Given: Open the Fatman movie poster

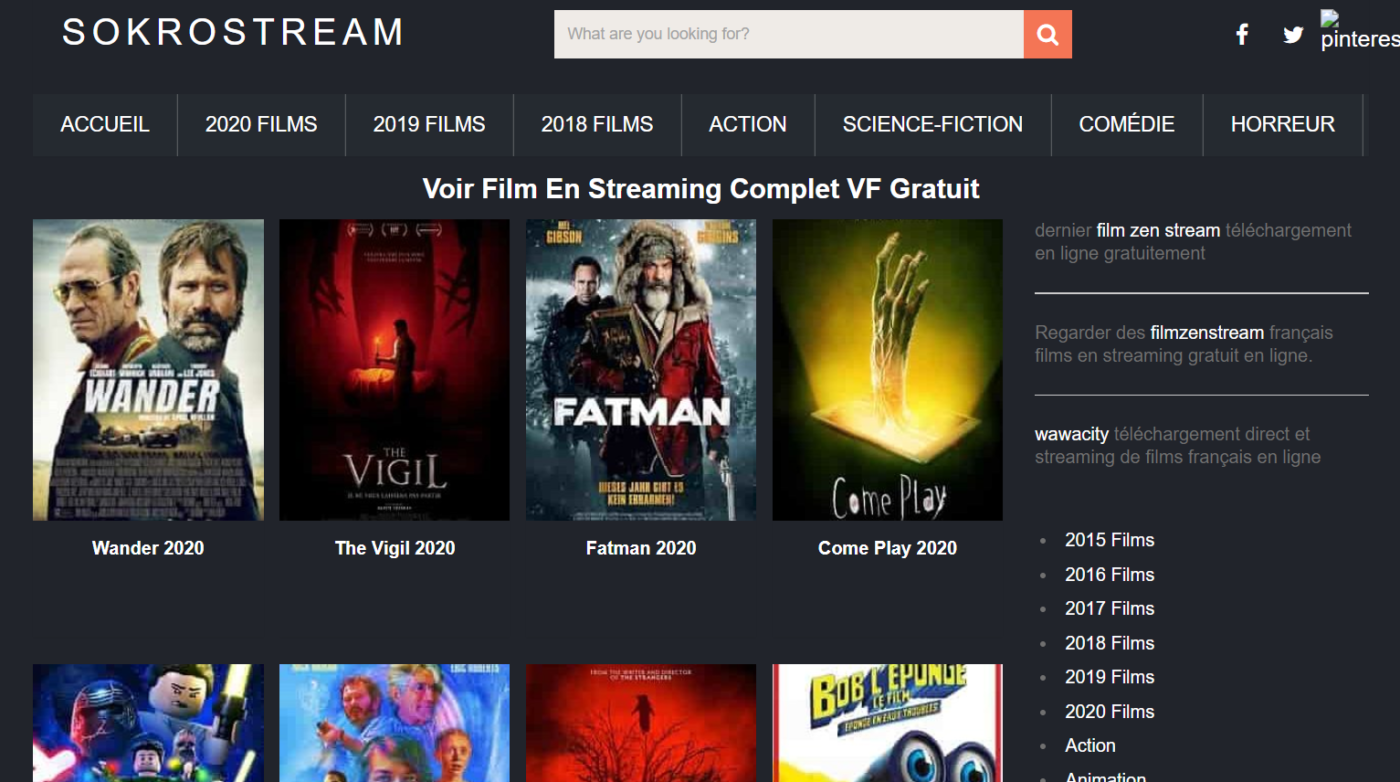Looking at the screenshot, I should click(x=641, y=370).
